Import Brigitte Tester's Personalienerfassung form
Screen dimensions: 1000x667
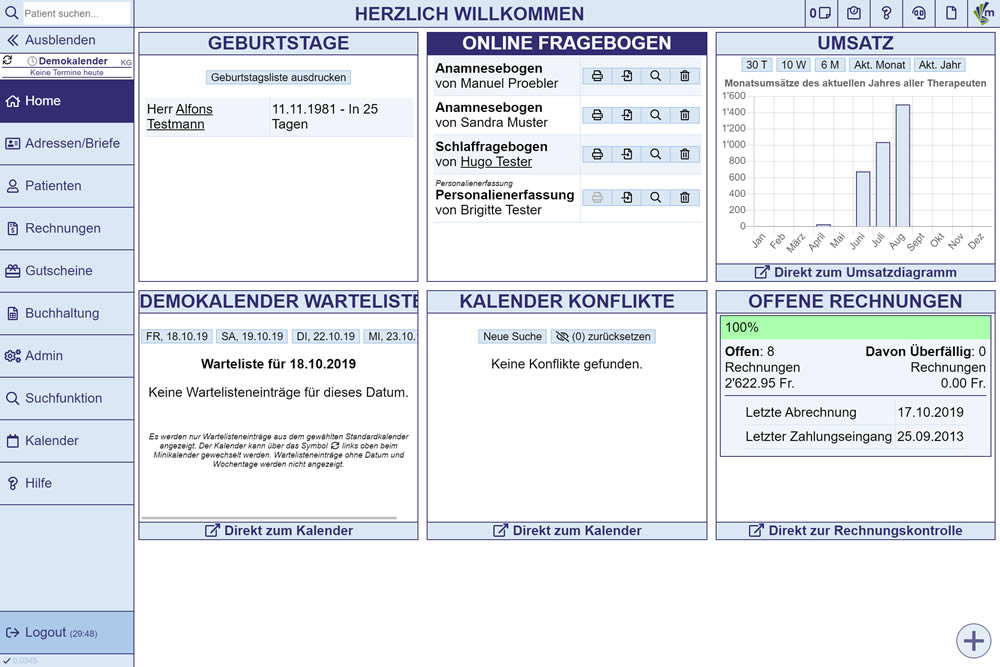click(x=626, y=198)
